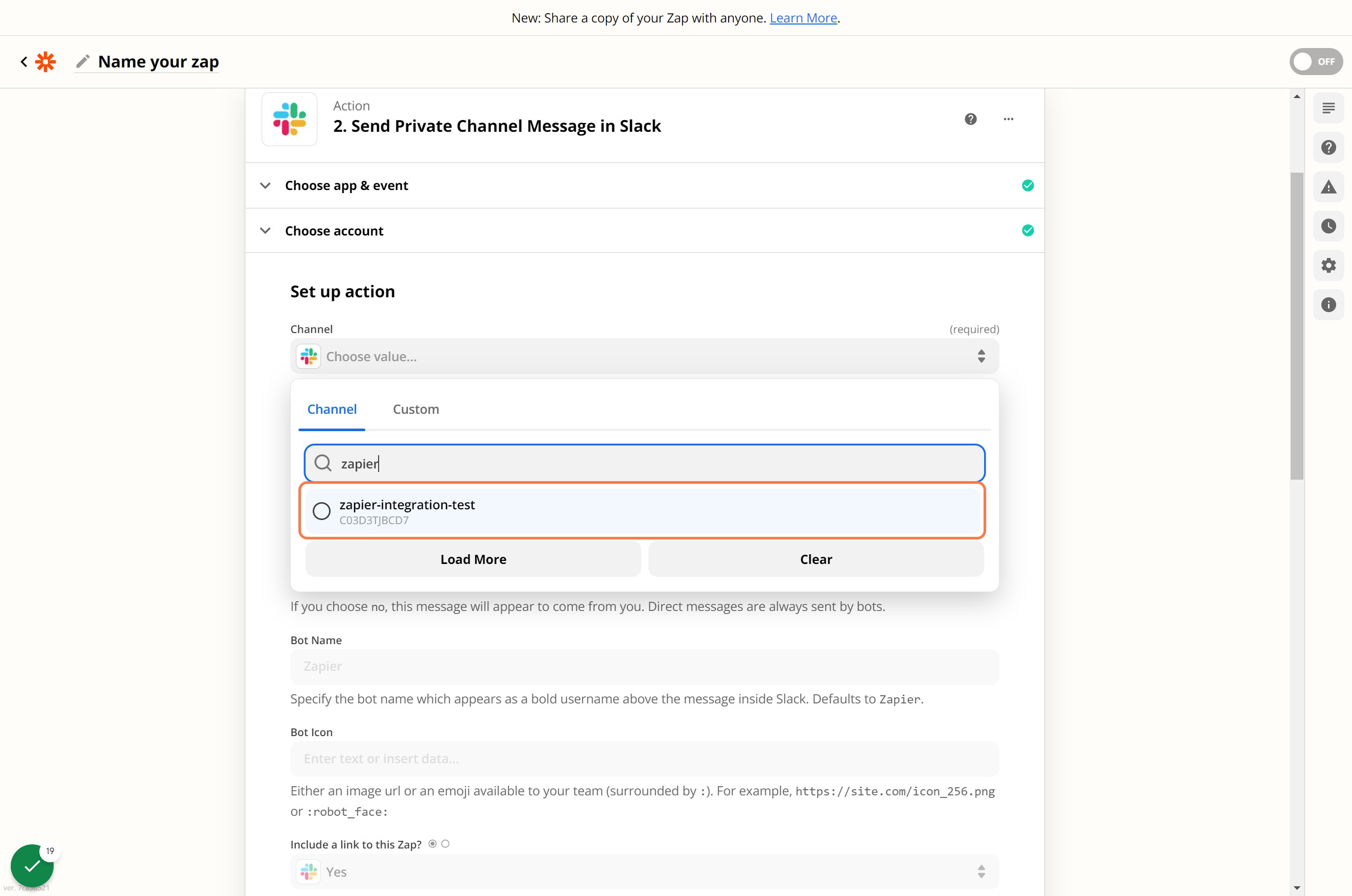Open the Include a link Yes dropdown
This screenshot has width=1352, height=896.
click(x=644, y=871)
